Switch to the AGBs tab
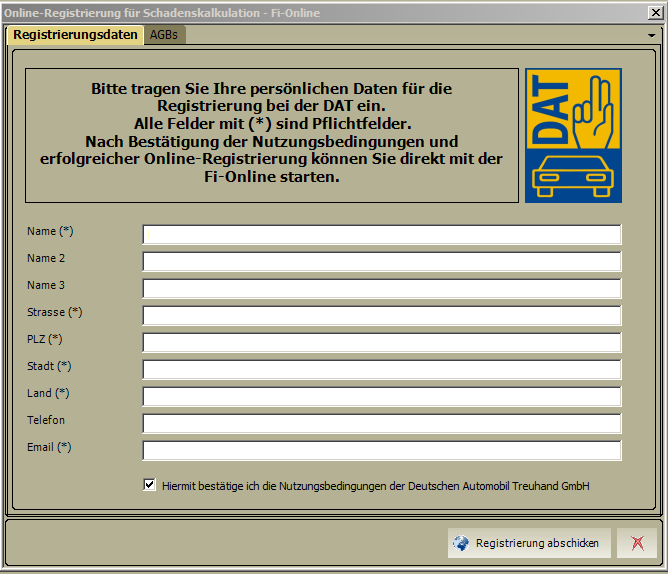The image size is (668, 574). (x=164, y=35)
